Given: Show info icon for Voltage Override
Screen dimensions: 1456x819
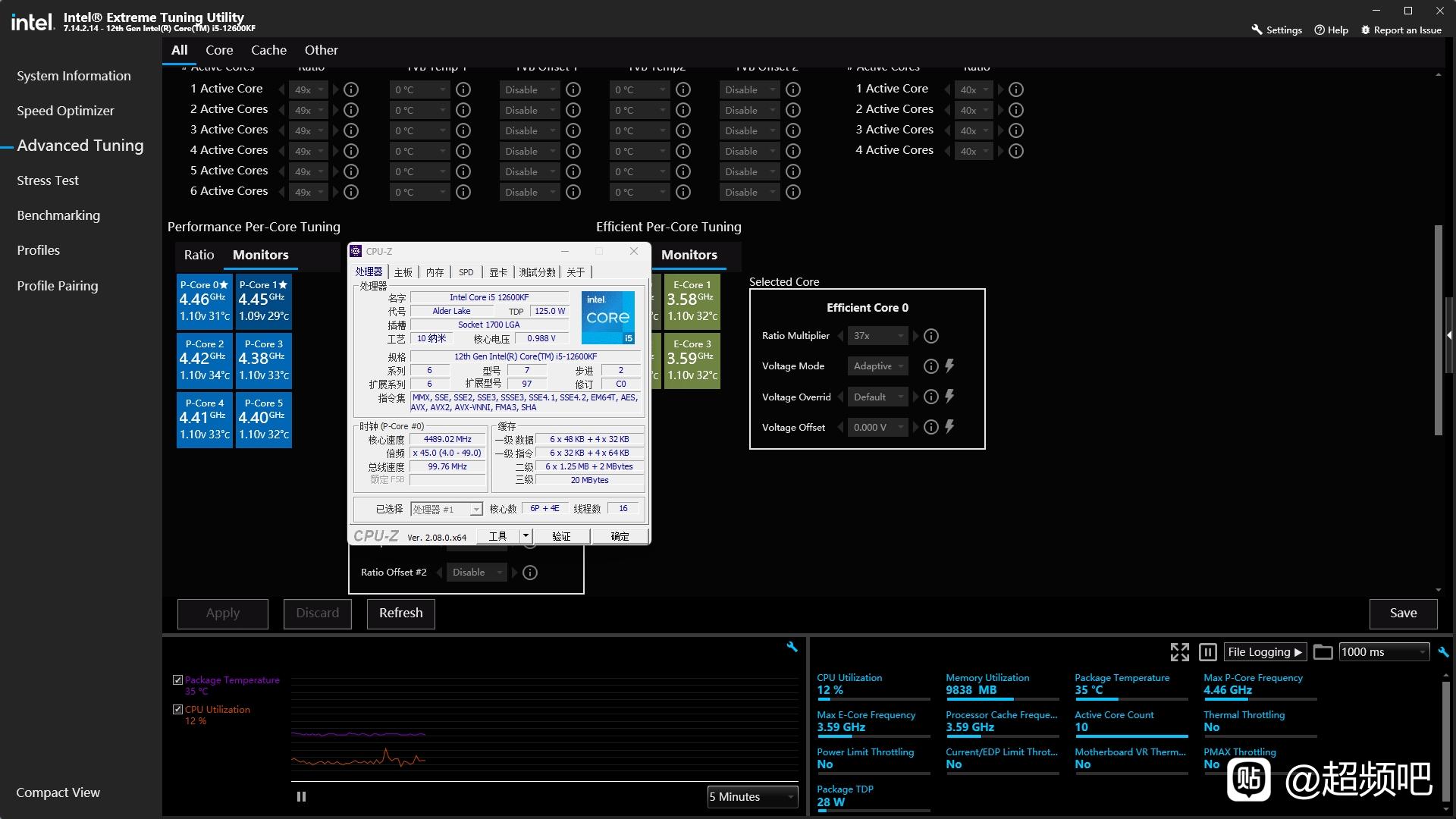Looking at the screenshot, I should pos(931,397).
